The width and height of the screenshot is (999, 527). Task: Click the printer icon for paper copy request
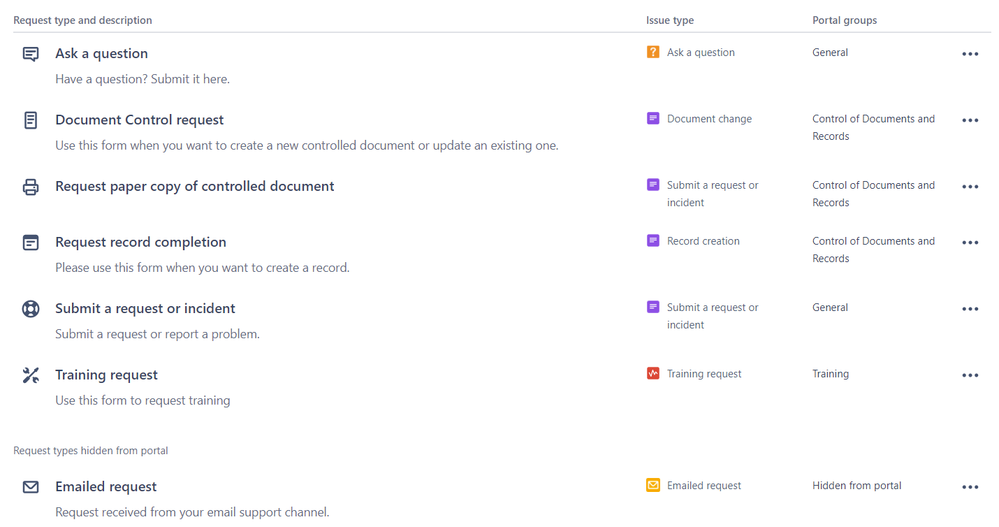(31, 187)
